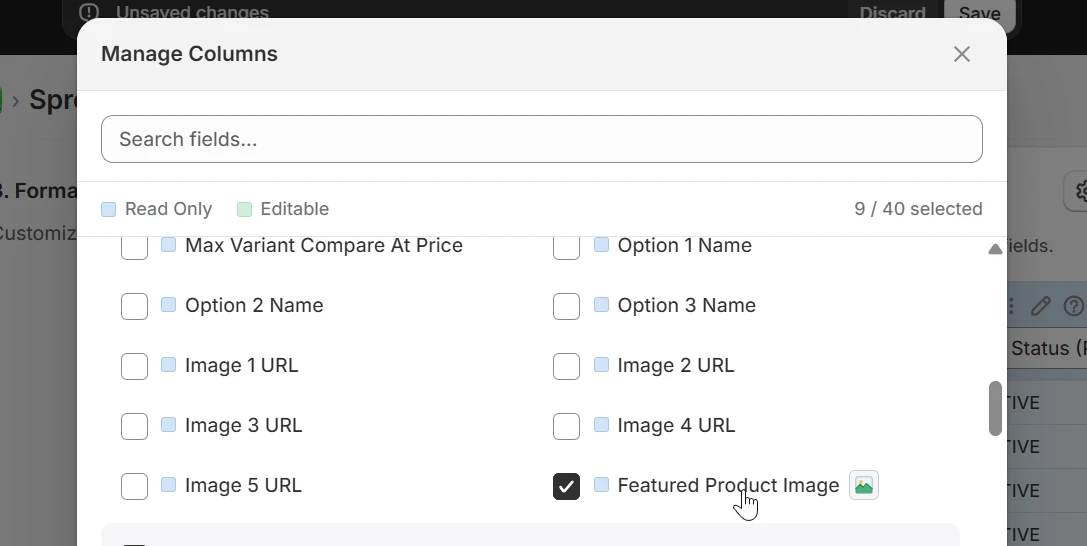Click the Editable green legend swatch
Image resolution: width=1087 pixels, height=546 pixels.
click(244, 209)
